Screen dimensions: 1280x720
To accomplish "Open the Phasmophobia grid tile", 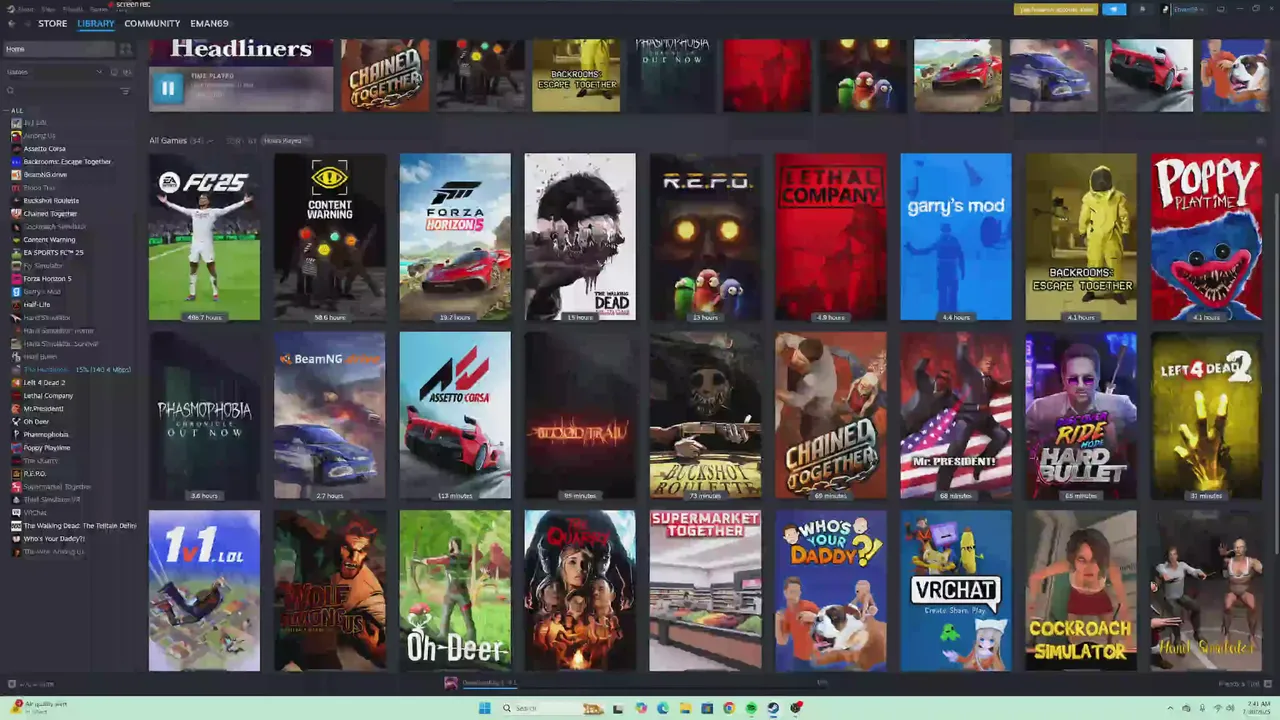I will (204, 415).
